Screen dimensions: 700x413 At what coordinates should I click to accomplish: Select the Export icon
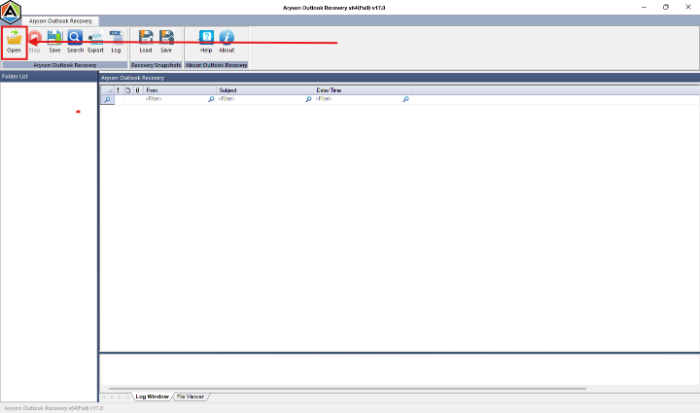click(x=95, y=42)
